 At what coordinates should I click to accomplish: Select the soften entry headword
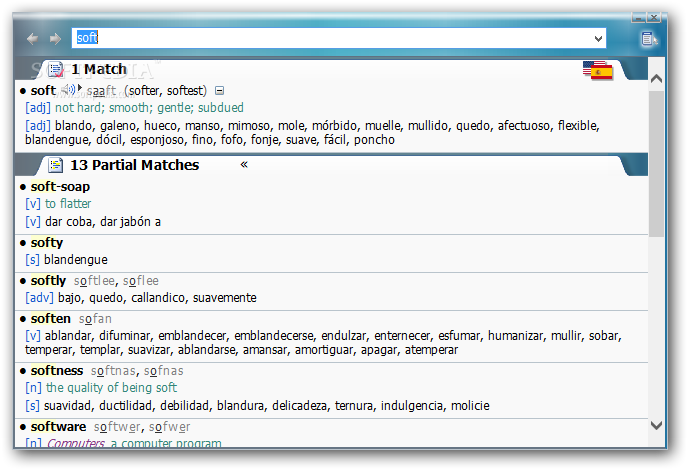click(x=50, y=319)
